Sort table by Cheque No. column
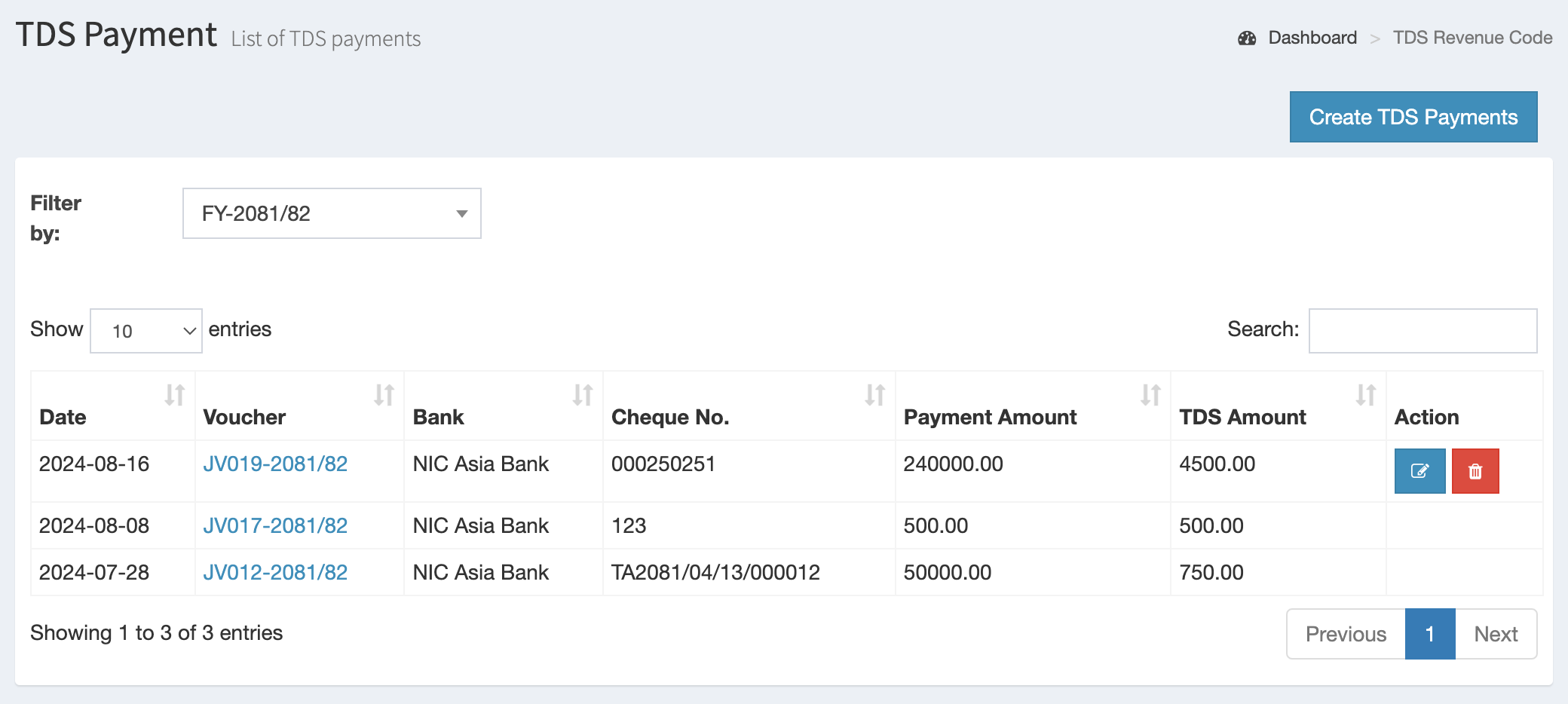 click(x=749, y=406)
